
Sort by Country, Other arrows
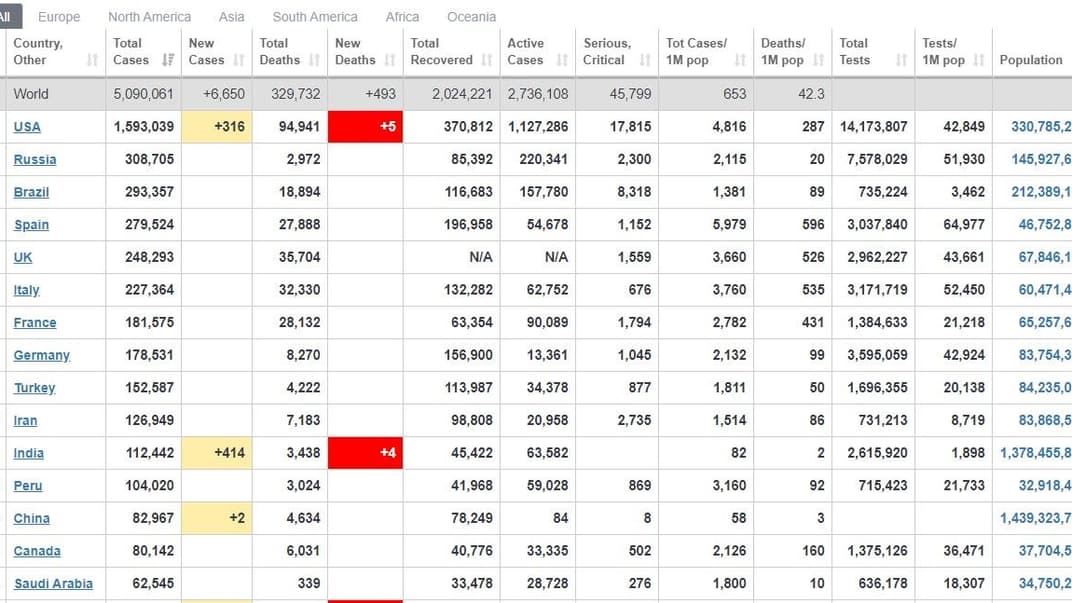click(x=92, y=60)
